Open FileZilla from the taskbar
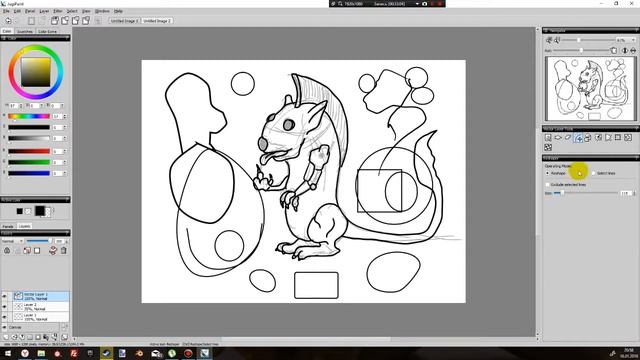640x360 pixels. coord(74,353)
